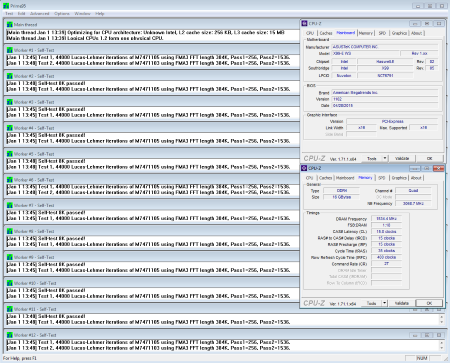Click OK button in lower CPU-Z window
The height and width of the screenshot is (363, 450).
430,303
